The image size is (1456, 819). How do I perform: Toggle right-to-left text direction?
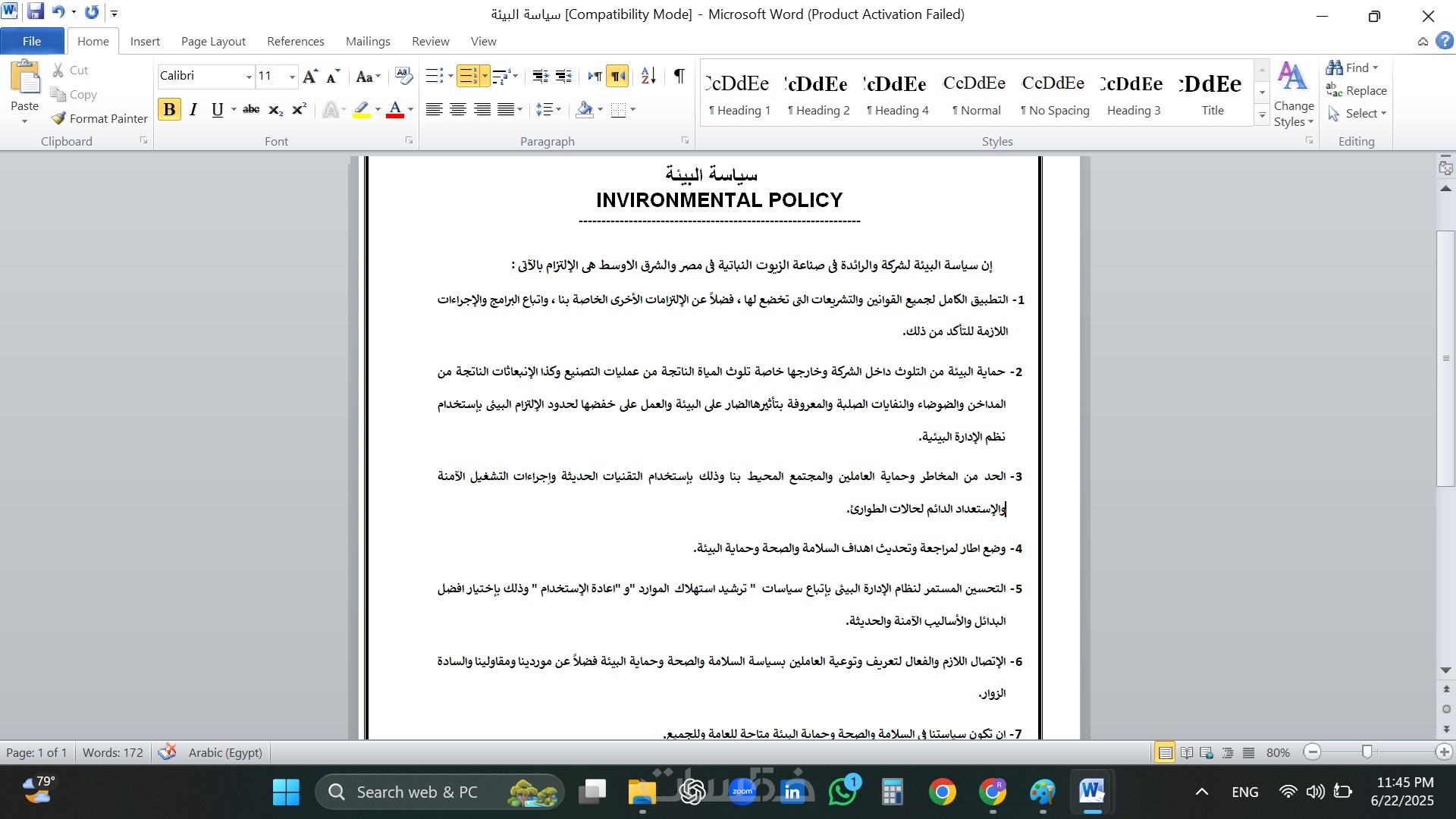tap(617, 76)
